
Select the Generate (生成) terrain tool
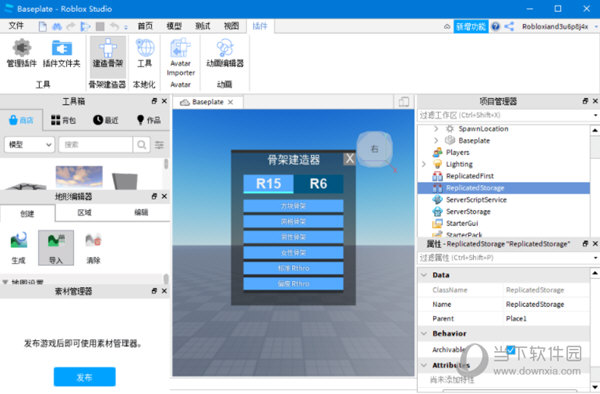(18, 248)
